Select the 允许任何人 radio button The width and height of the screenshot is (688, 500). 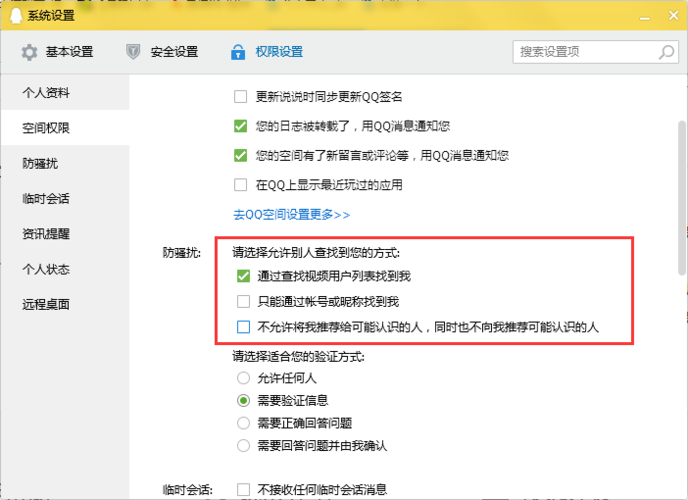click(244, 378)
